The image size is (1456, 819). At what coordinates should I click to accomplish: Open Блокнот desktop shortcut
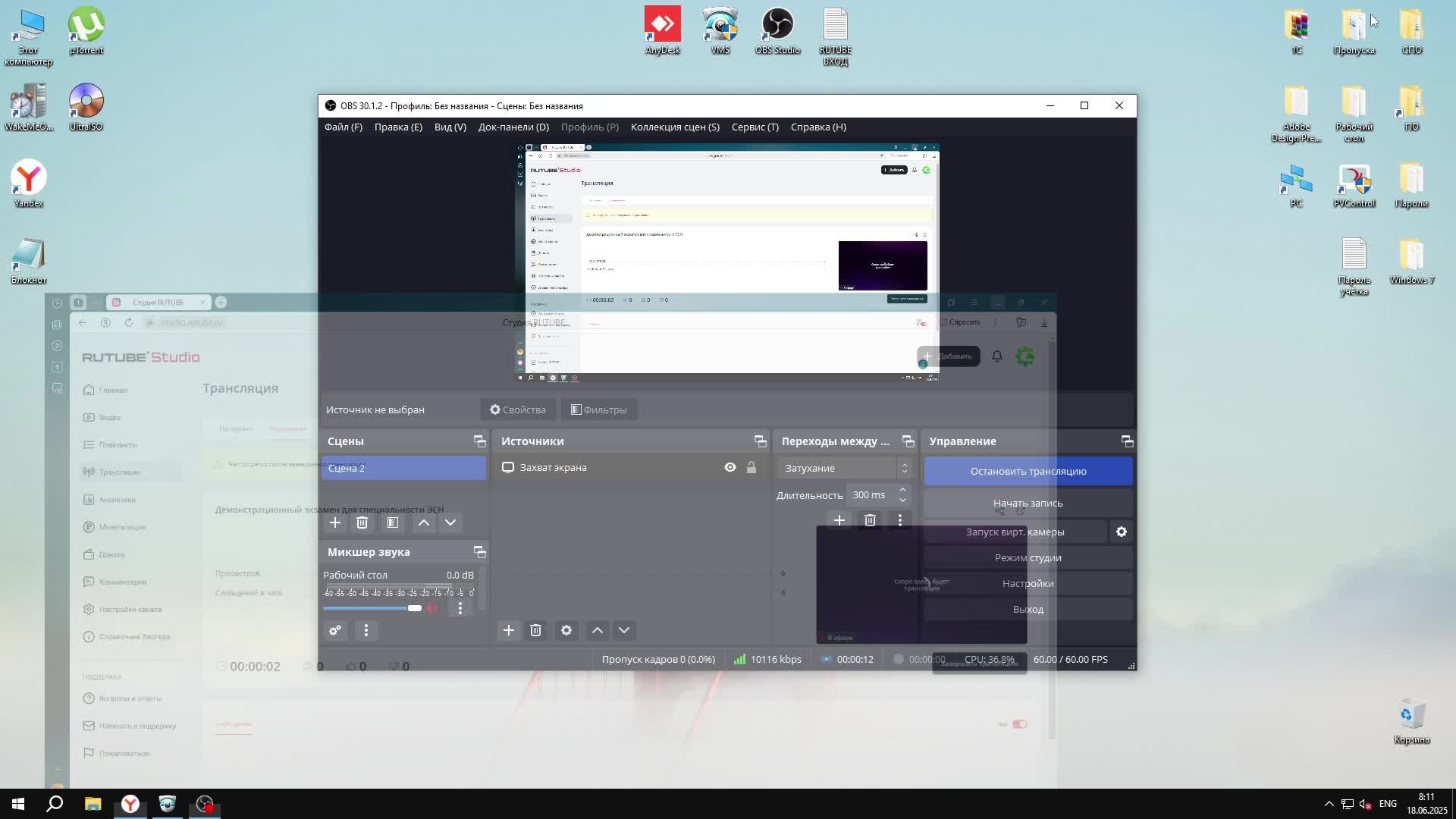pos(29,261)
